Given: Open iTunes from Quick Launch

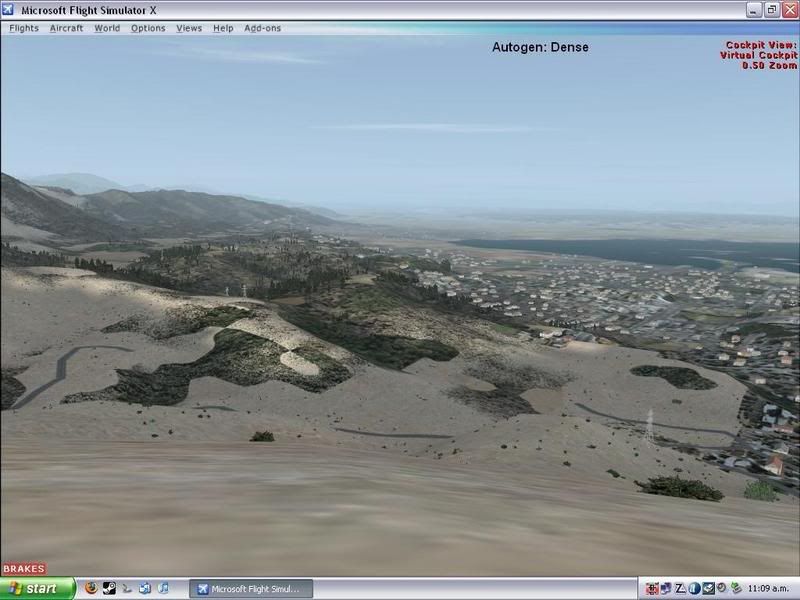Looking at the screenshot, I should 163,589.
